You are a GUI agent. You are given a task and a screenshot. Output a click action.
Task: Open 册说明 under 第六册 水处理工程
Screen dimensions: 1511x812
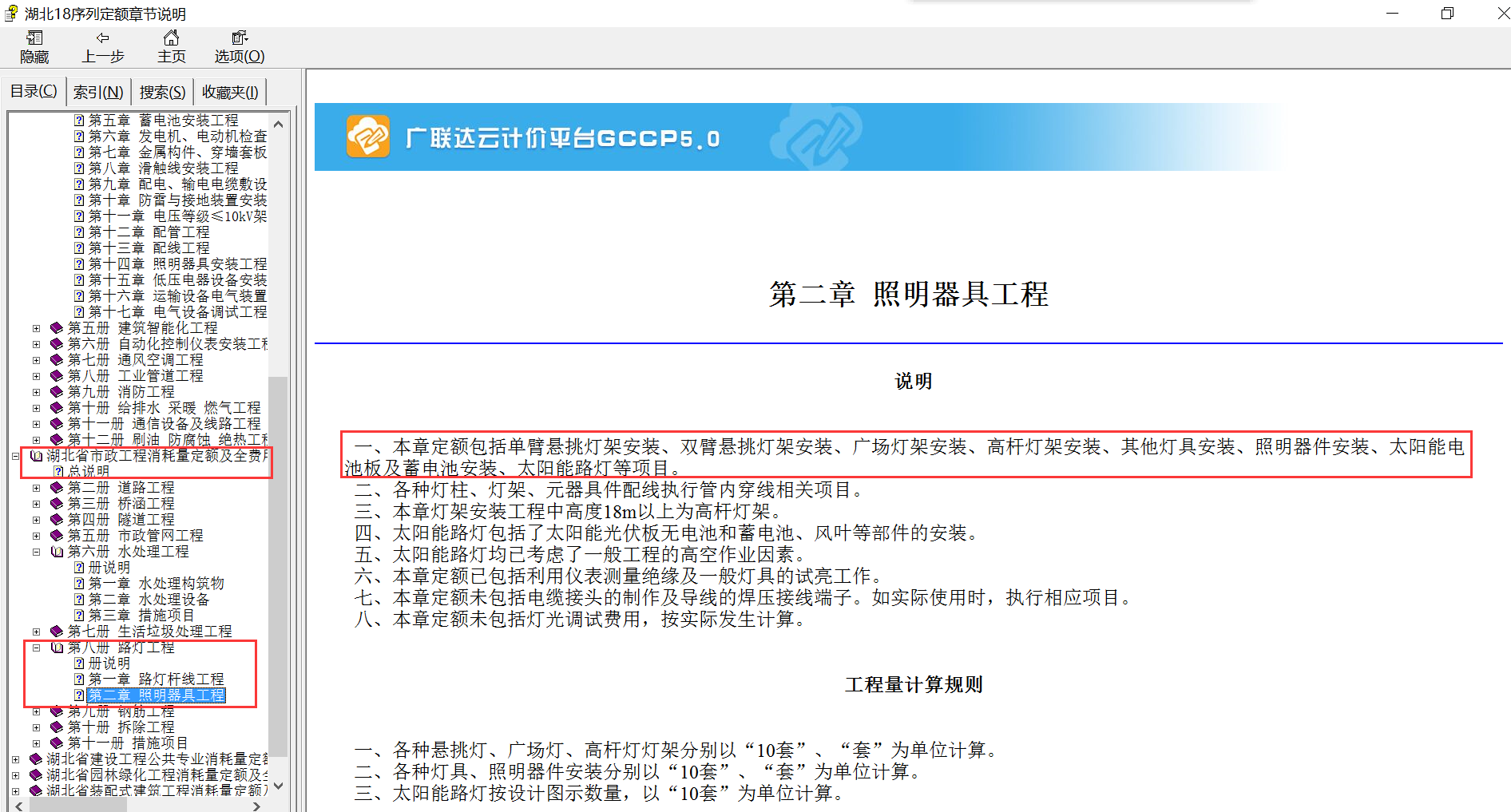109,568
